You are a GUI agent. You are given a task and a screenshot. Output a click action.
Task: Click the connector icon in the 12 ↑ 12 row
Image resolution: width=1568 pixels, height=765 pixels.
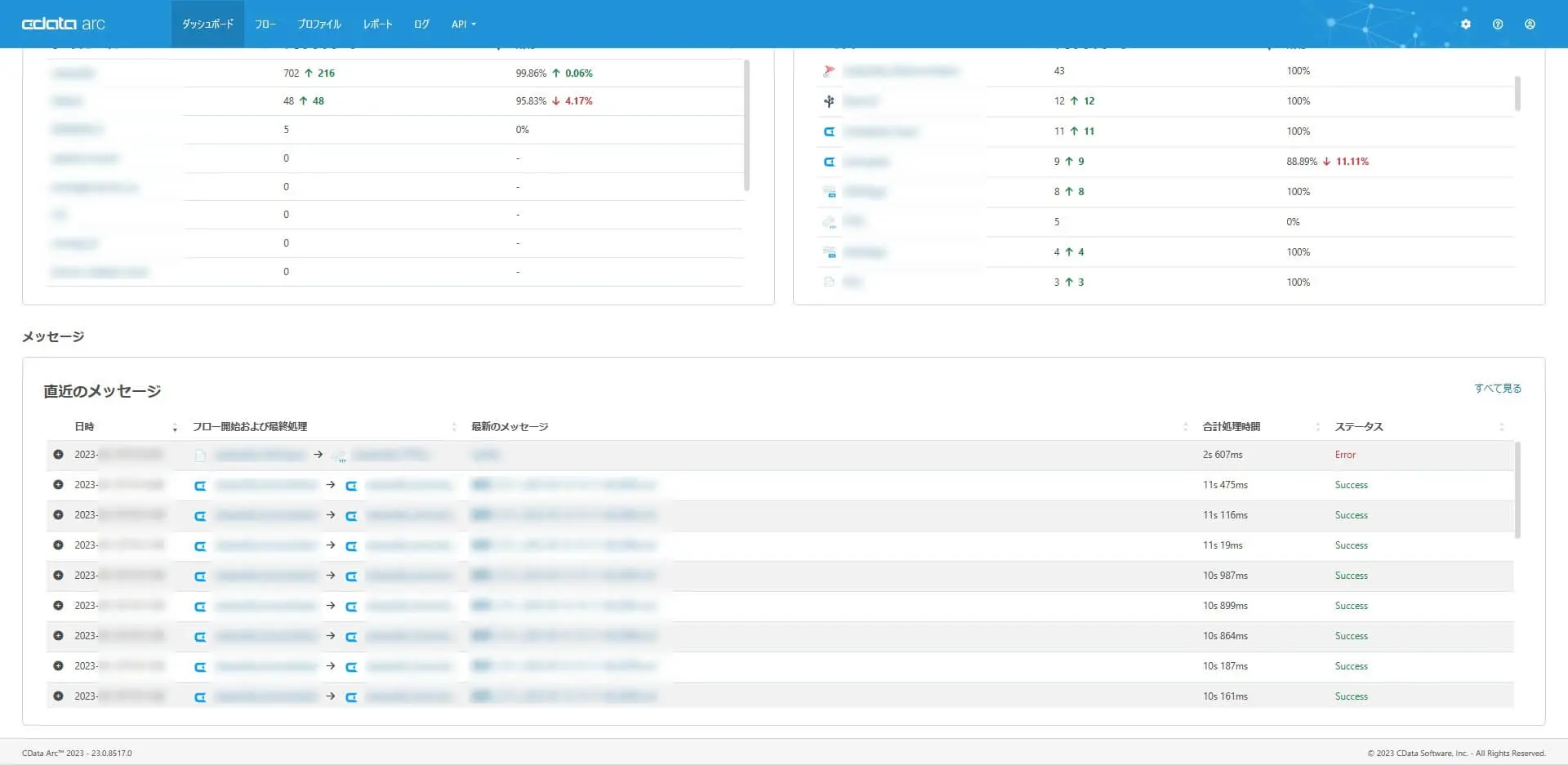[829, 101]
